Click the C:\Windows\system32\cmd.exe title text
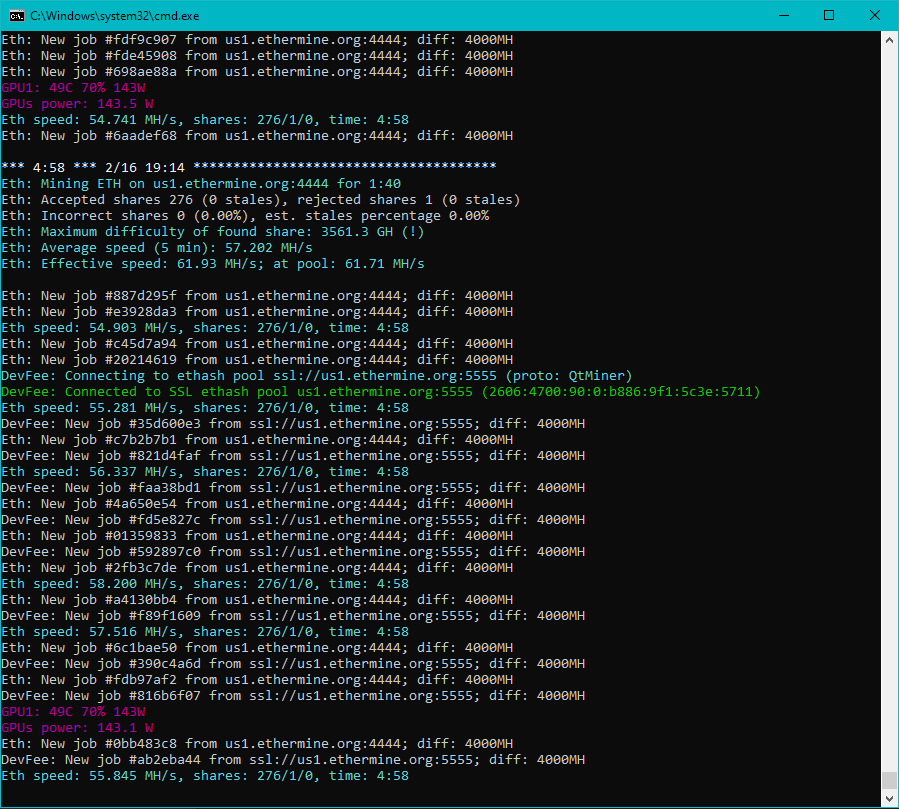This screenshot has width=899, height=809. [x=115, y=16]
